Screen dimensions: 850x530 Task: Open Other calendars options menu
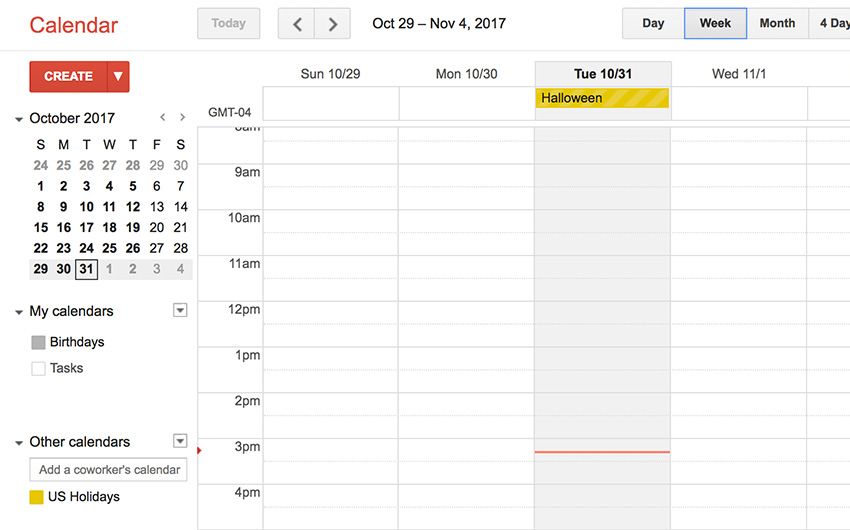click(x=180, y=441)
